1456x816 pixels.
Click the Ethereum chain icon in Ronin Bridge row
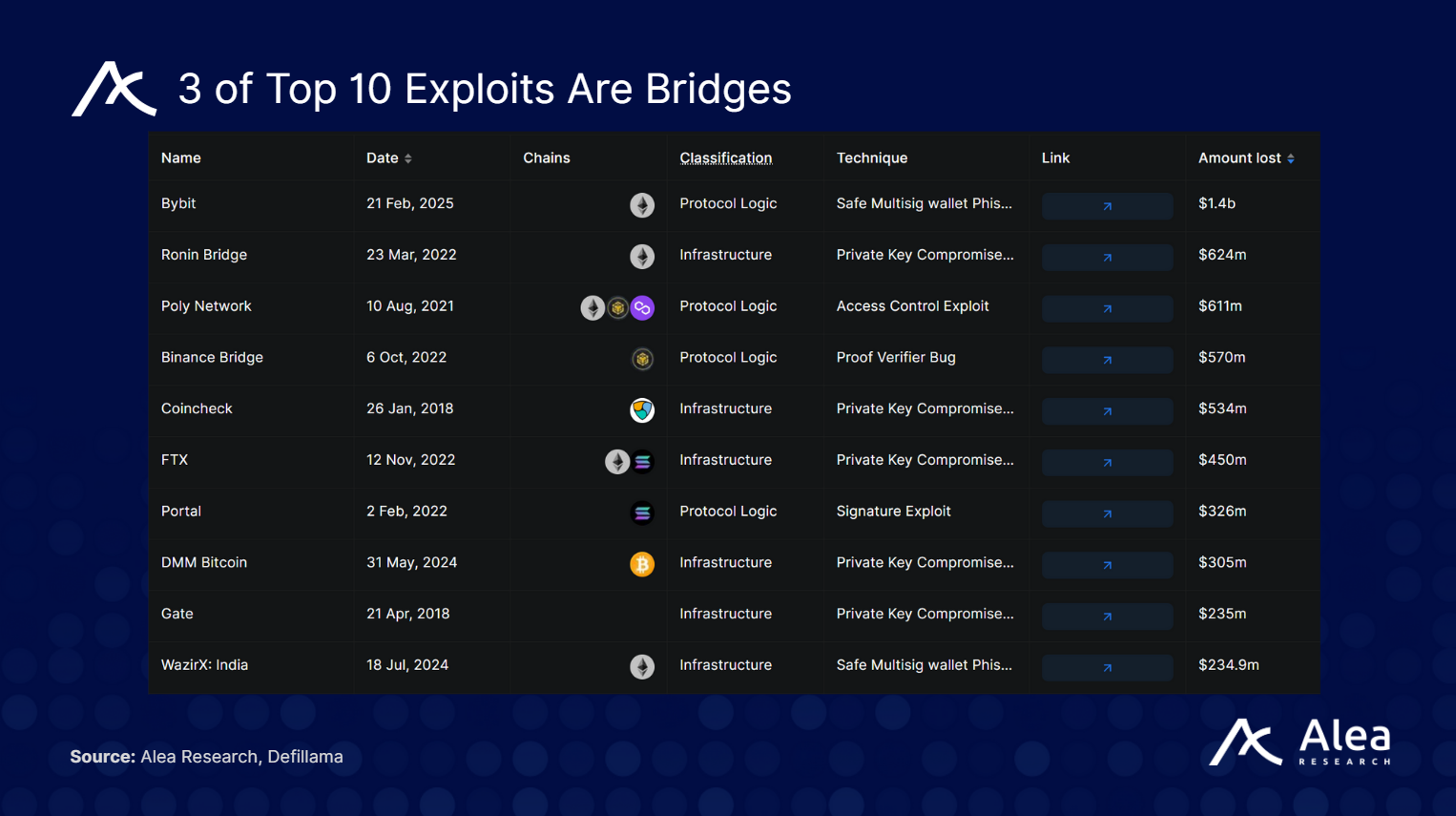[x=642, y=257]
